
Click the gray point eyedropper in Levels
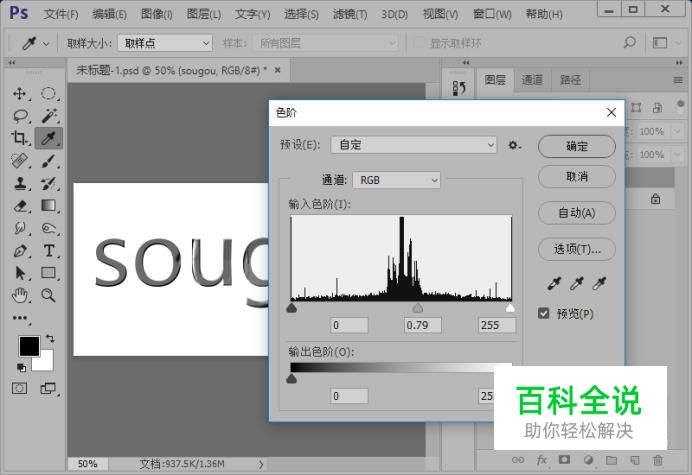pyautogui.click(x=576, y=283)
